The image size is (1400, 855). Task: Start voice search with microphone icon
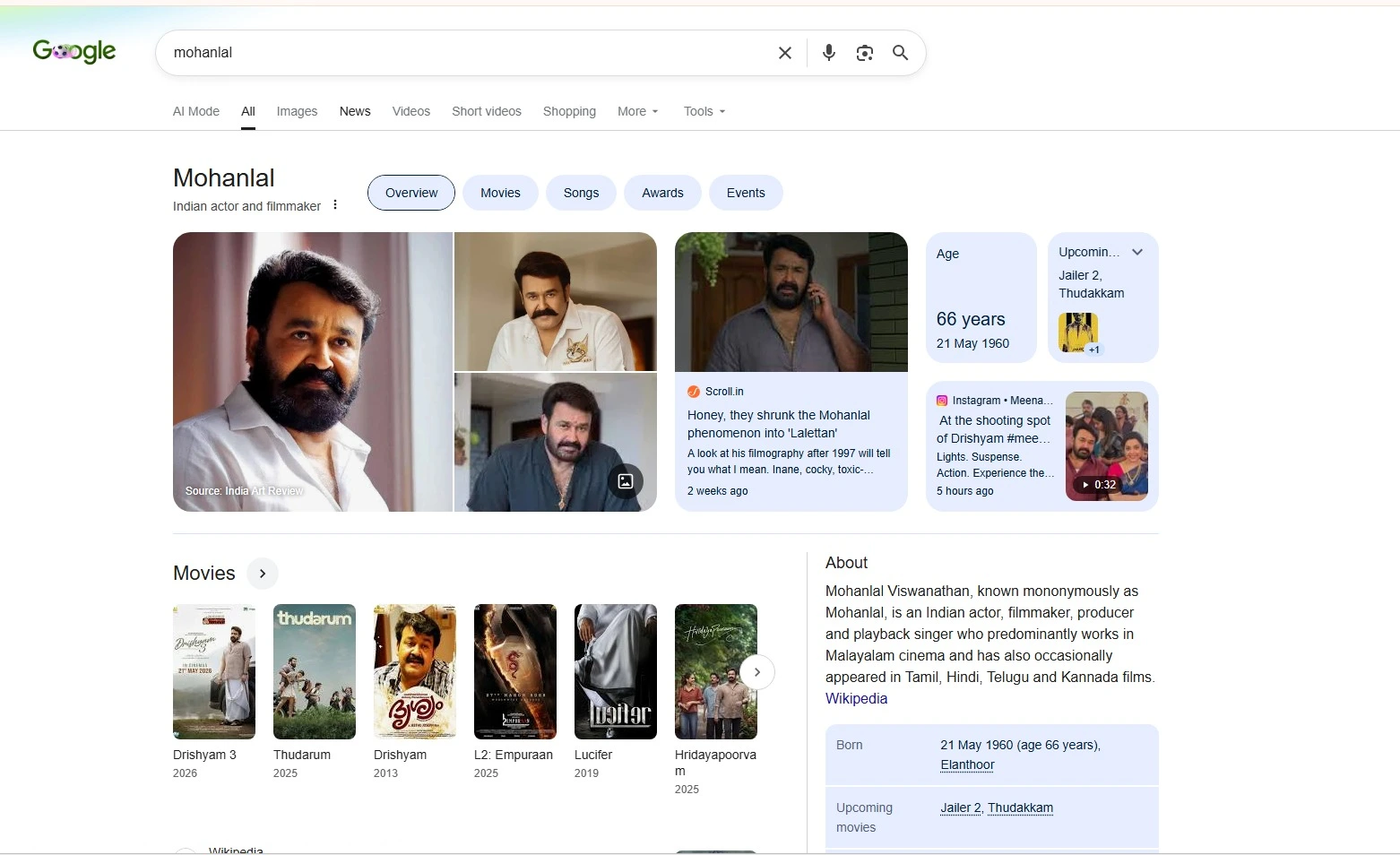[829, 53]
